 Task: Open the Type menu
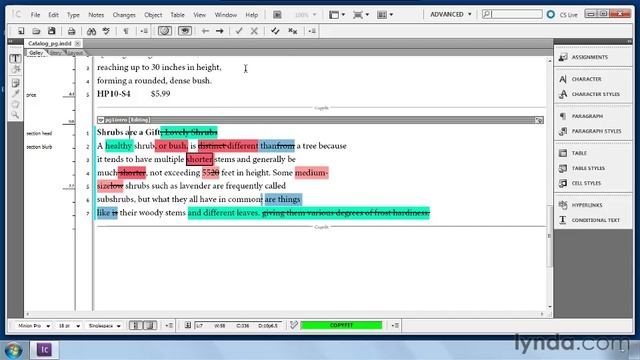[73, 15]
